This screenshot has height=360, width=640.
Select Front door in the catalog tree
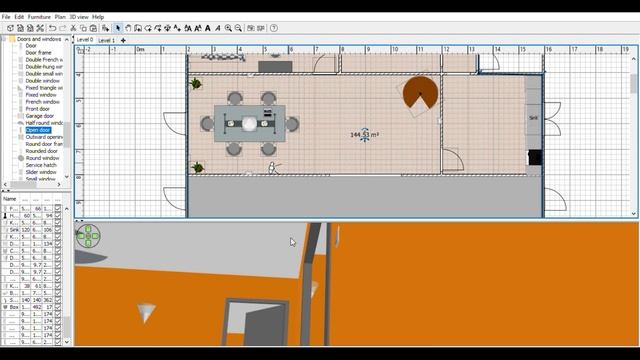[38, 109]
